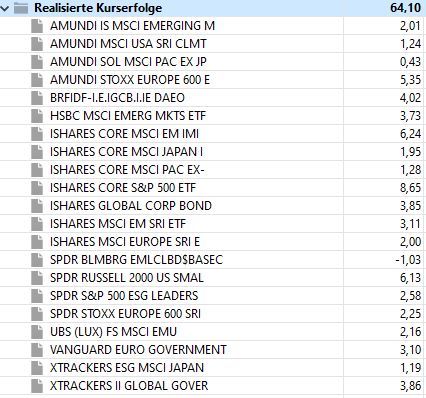
Task: Click the Realisierte Kurserfolge folder icon
Action: point(21,8)
